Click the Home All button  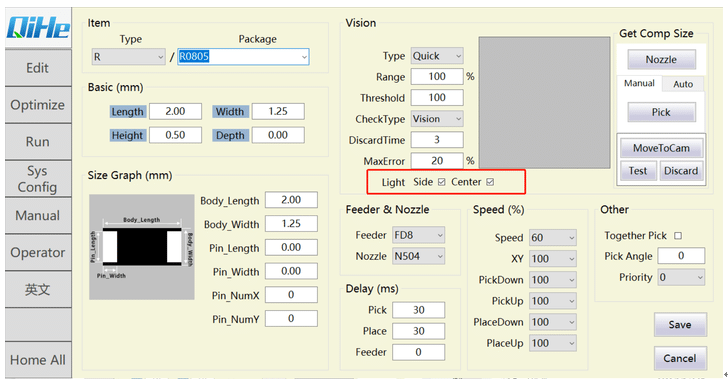point(38,360)
